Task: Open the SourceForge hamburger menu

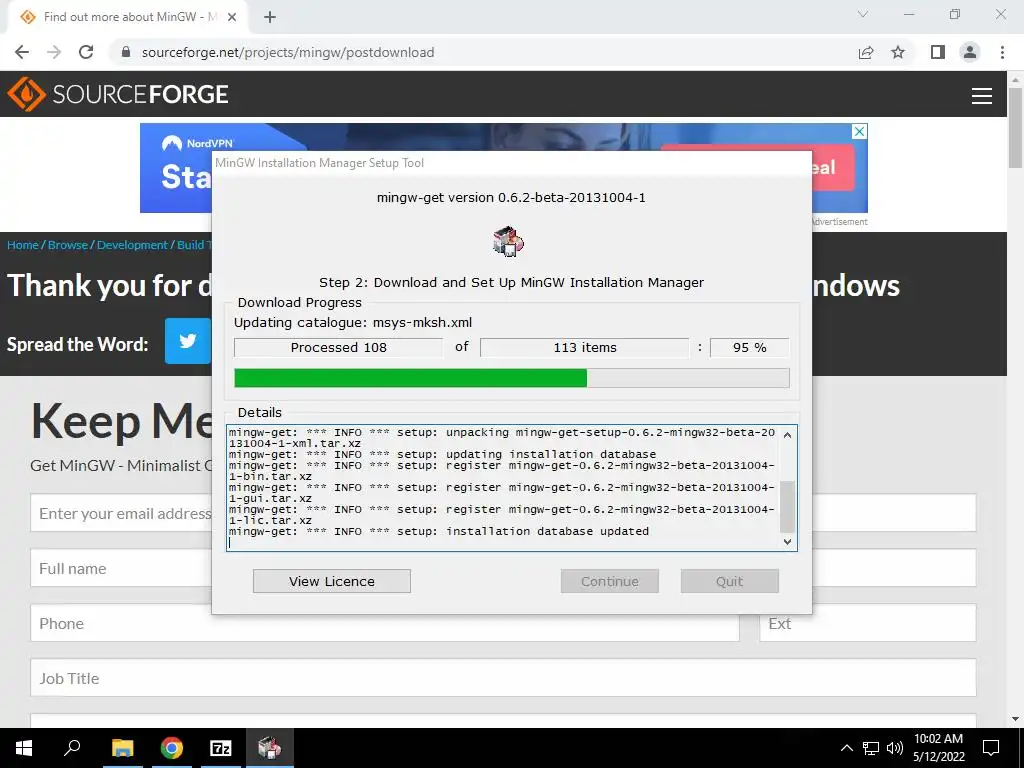Action: point(982,95)
